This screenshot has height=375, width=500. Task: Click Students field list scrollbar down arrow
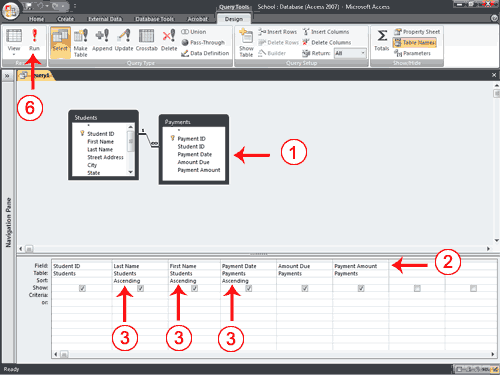coord(131,172)
